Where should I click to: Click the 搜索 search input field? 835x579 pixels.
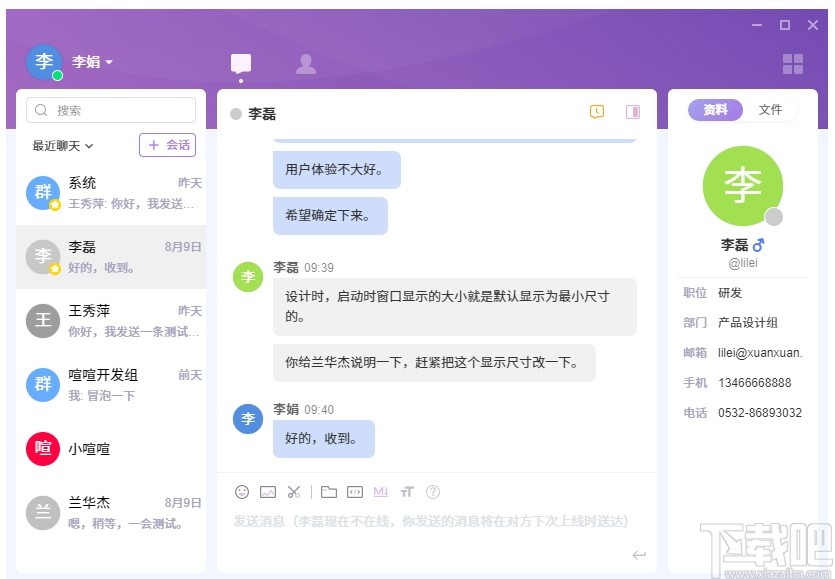110,110
